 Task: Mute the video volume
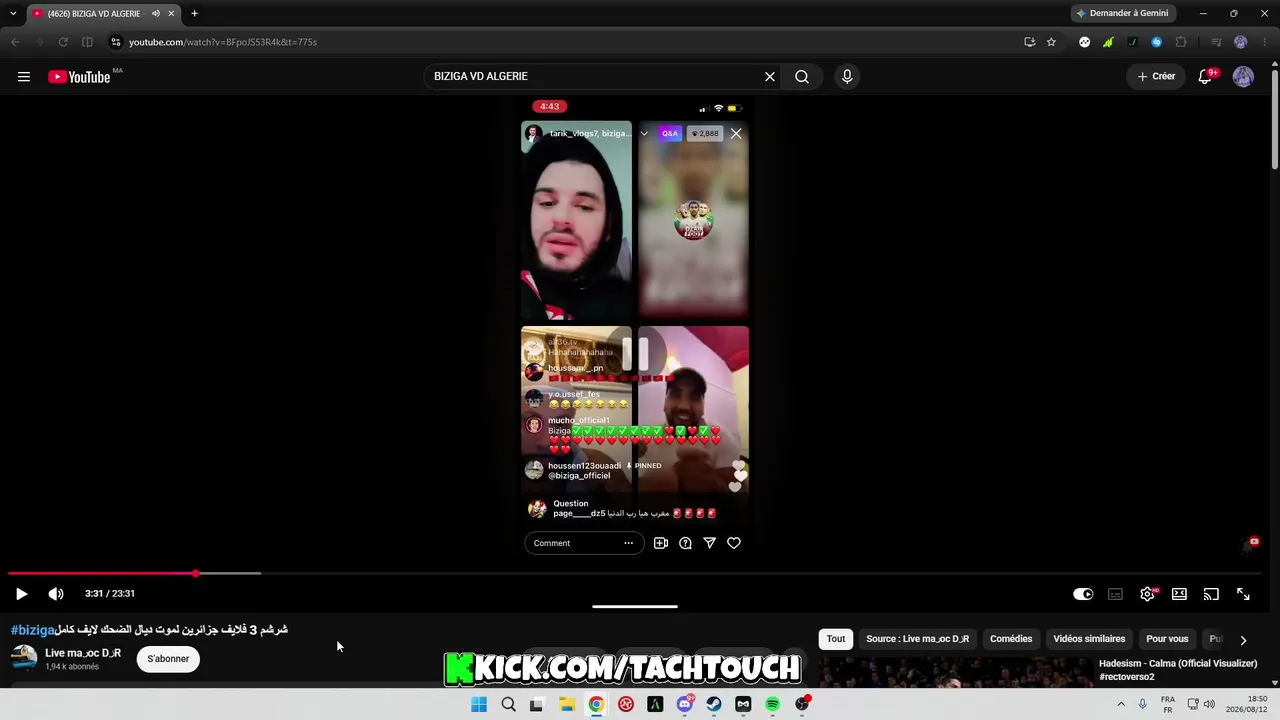[56, 594]
